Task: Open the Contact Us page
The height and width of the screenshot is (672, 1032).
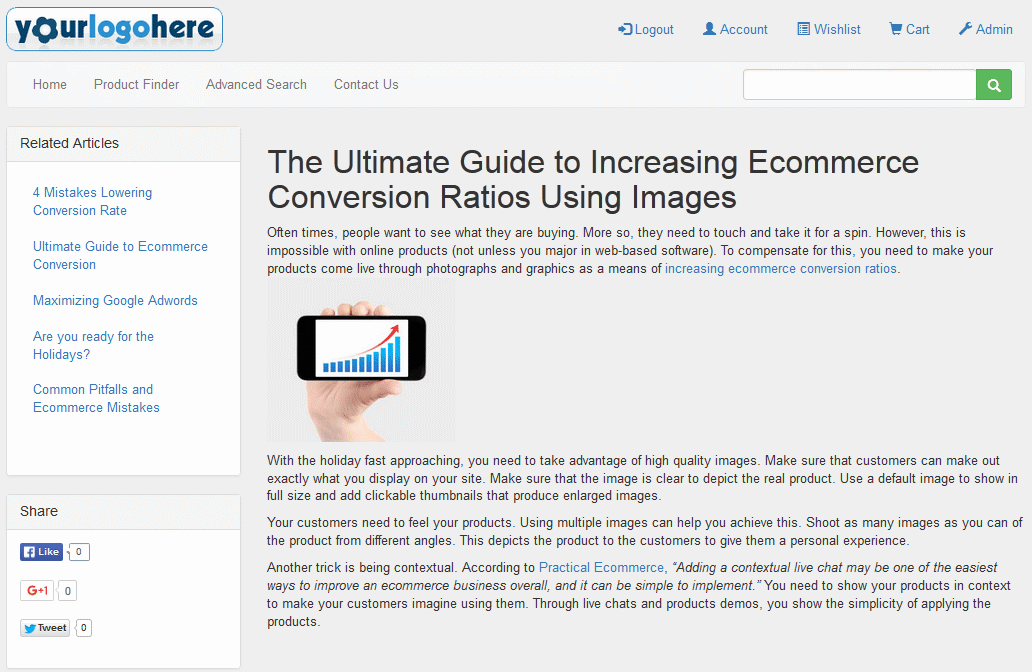Action: tap(366, 85)
